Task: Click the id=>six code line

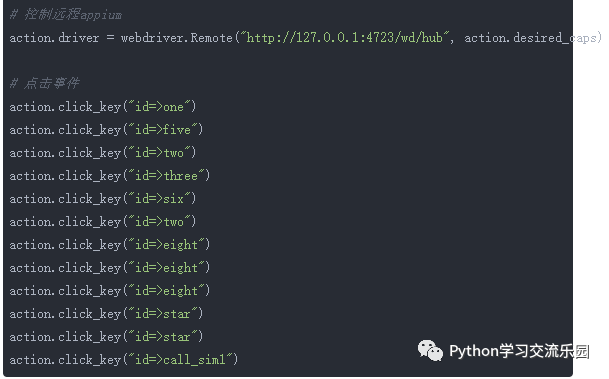Action: pyautogui.click(x=103, y=199)
